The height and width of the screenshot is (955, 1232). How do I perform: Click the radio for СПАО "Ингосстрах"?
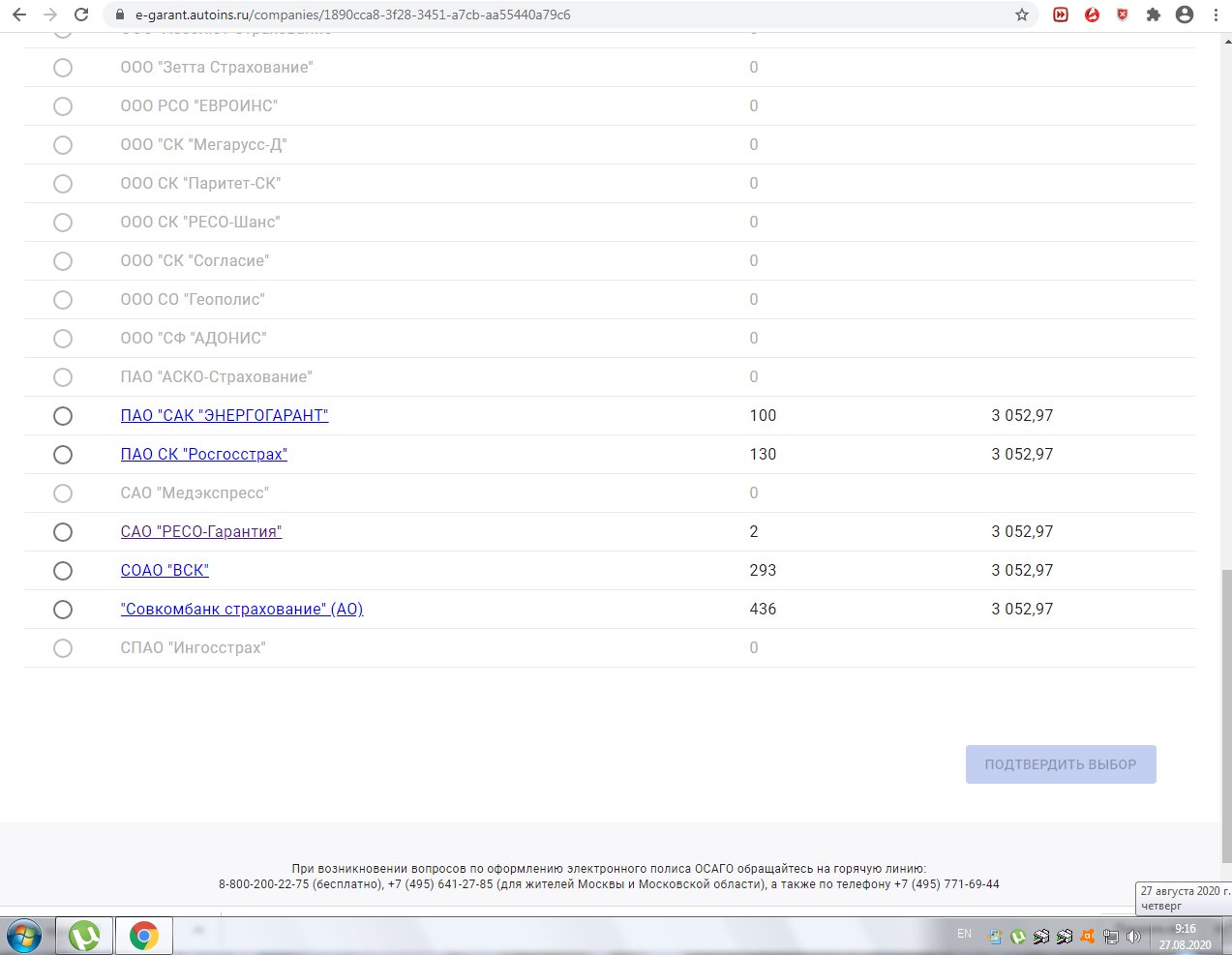pyautogui.click(x=63, y=648)
